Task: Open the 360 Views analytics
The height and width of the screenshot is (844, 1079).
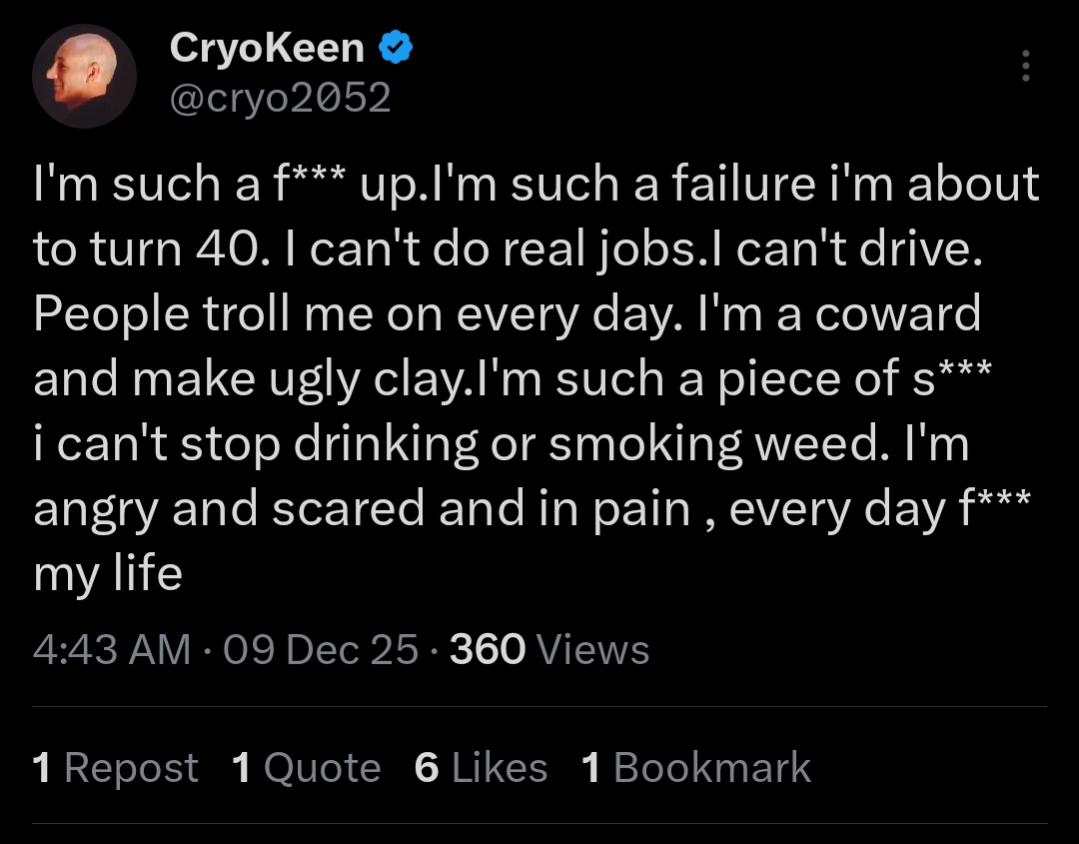Action: pos(549,649)
